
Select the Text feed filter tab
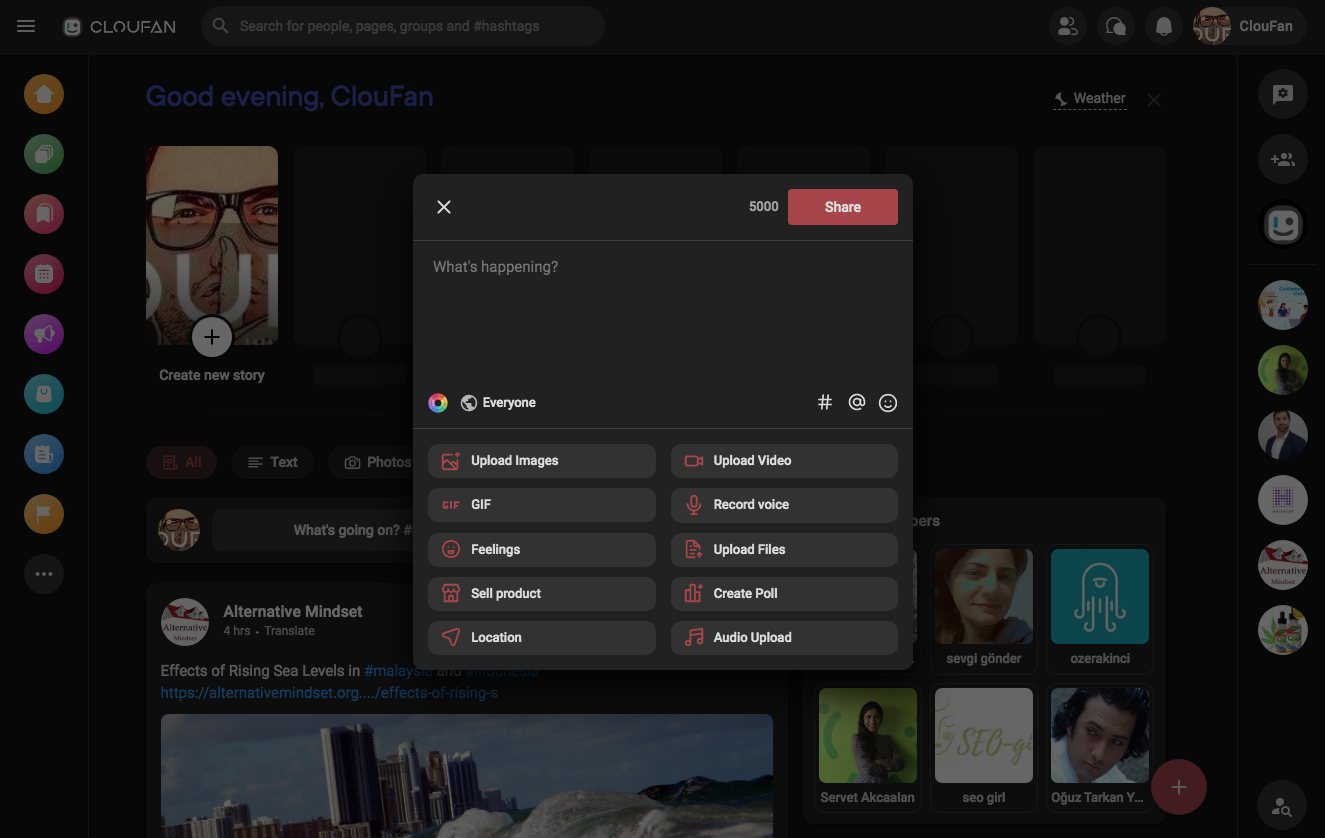[273, 462]
